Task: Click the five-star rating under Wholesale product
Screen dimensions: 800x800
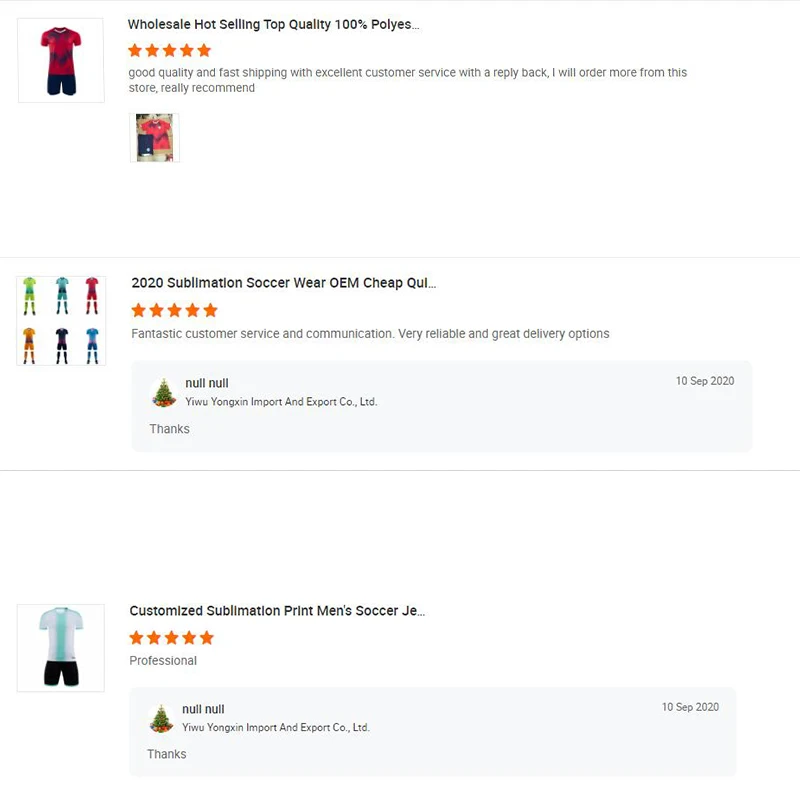Action: point(169,51)
